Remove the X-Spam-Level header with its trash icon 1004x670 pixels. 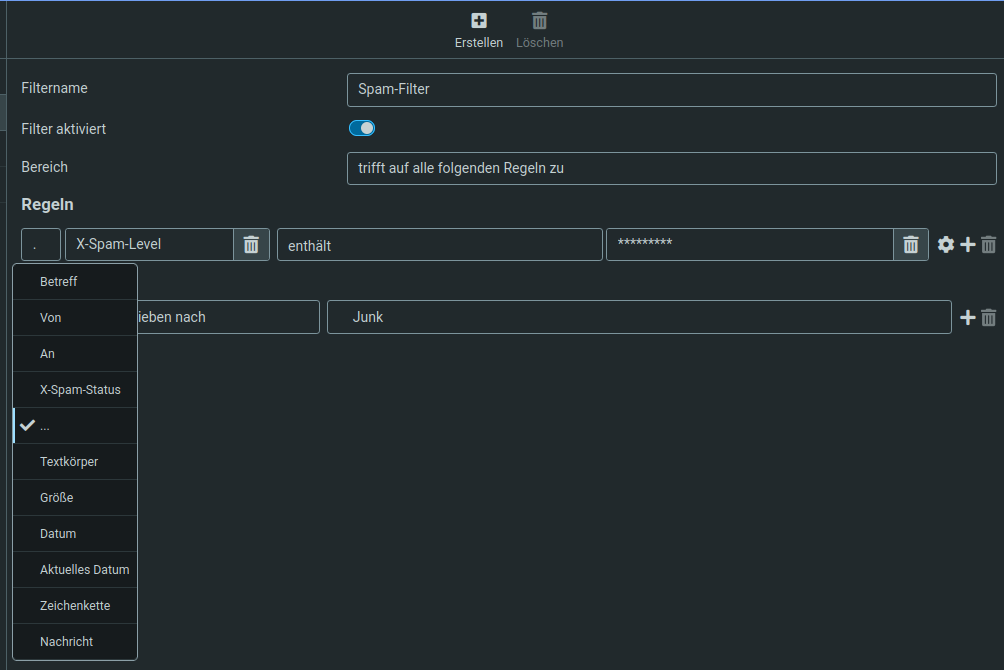click(251, 244)
